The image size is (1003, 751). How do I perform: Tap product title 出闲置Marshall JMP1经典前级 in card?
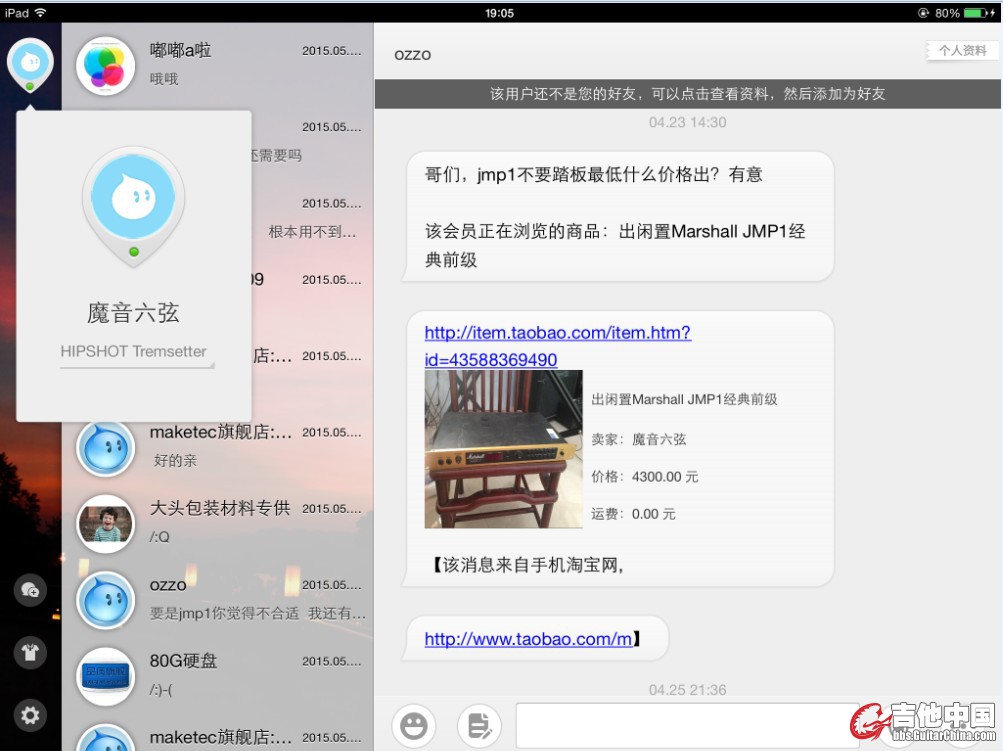pos(684,399)
